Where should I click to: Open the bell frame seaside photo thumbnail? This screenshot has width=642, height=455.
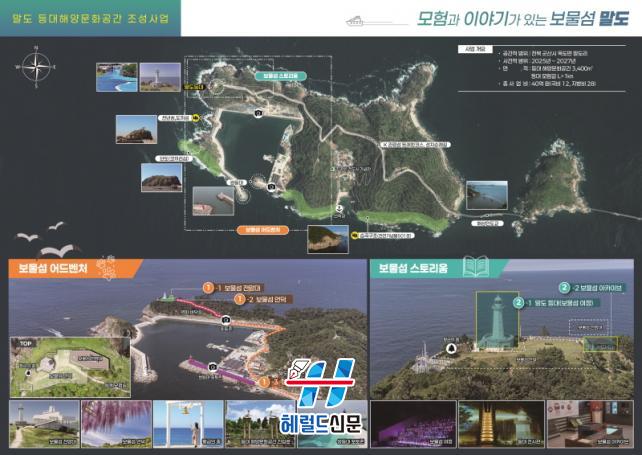(x=188, y=424)
